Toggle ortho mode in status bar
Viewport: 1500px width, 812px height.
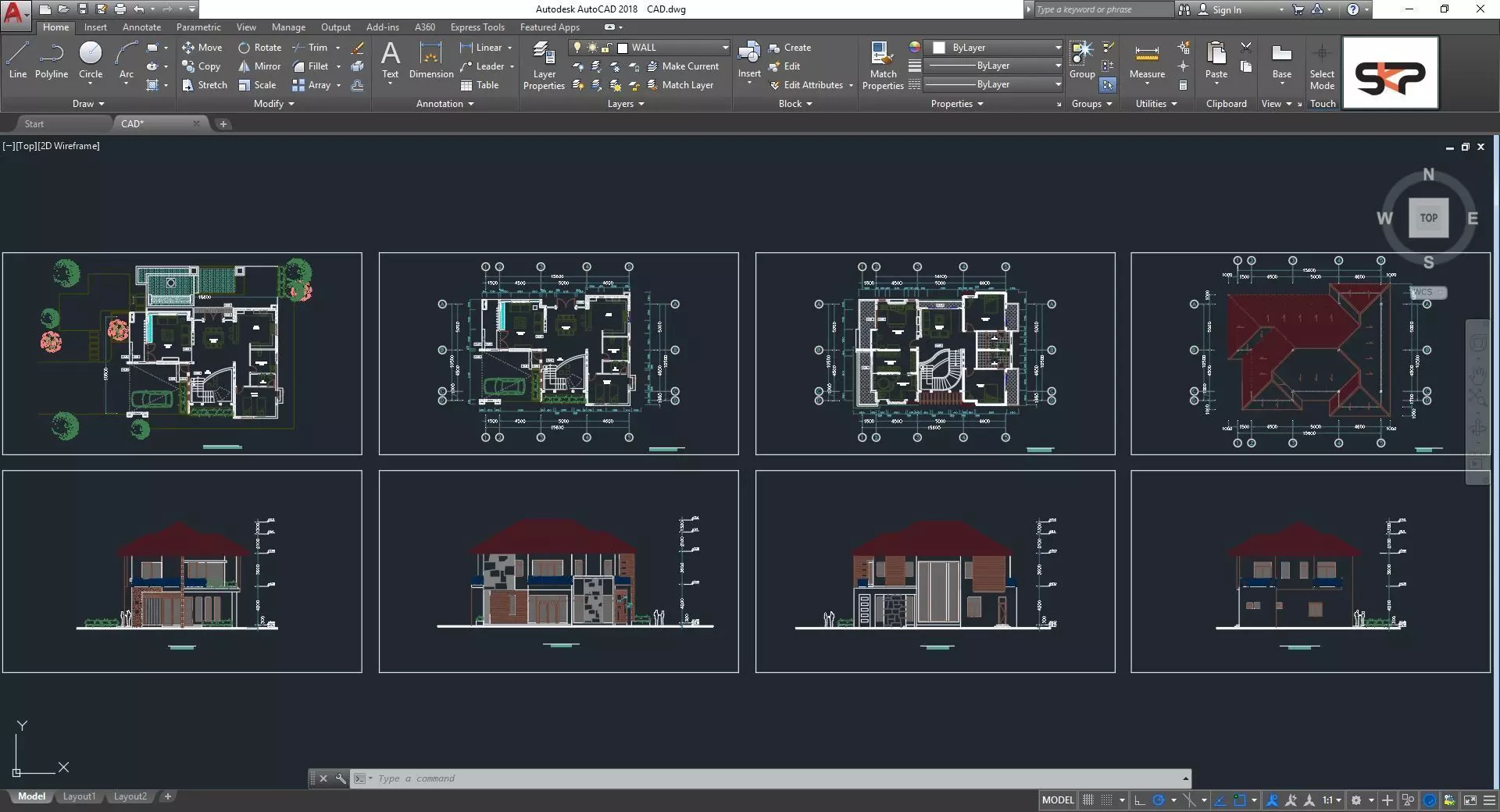(x=1140, y=800)
